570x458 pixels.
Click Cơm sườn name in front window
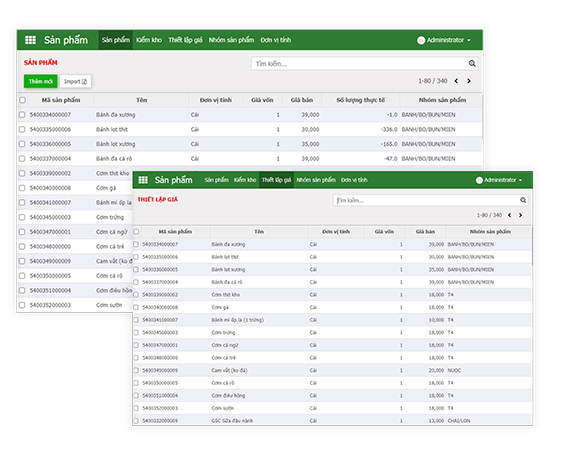point(223,408)
